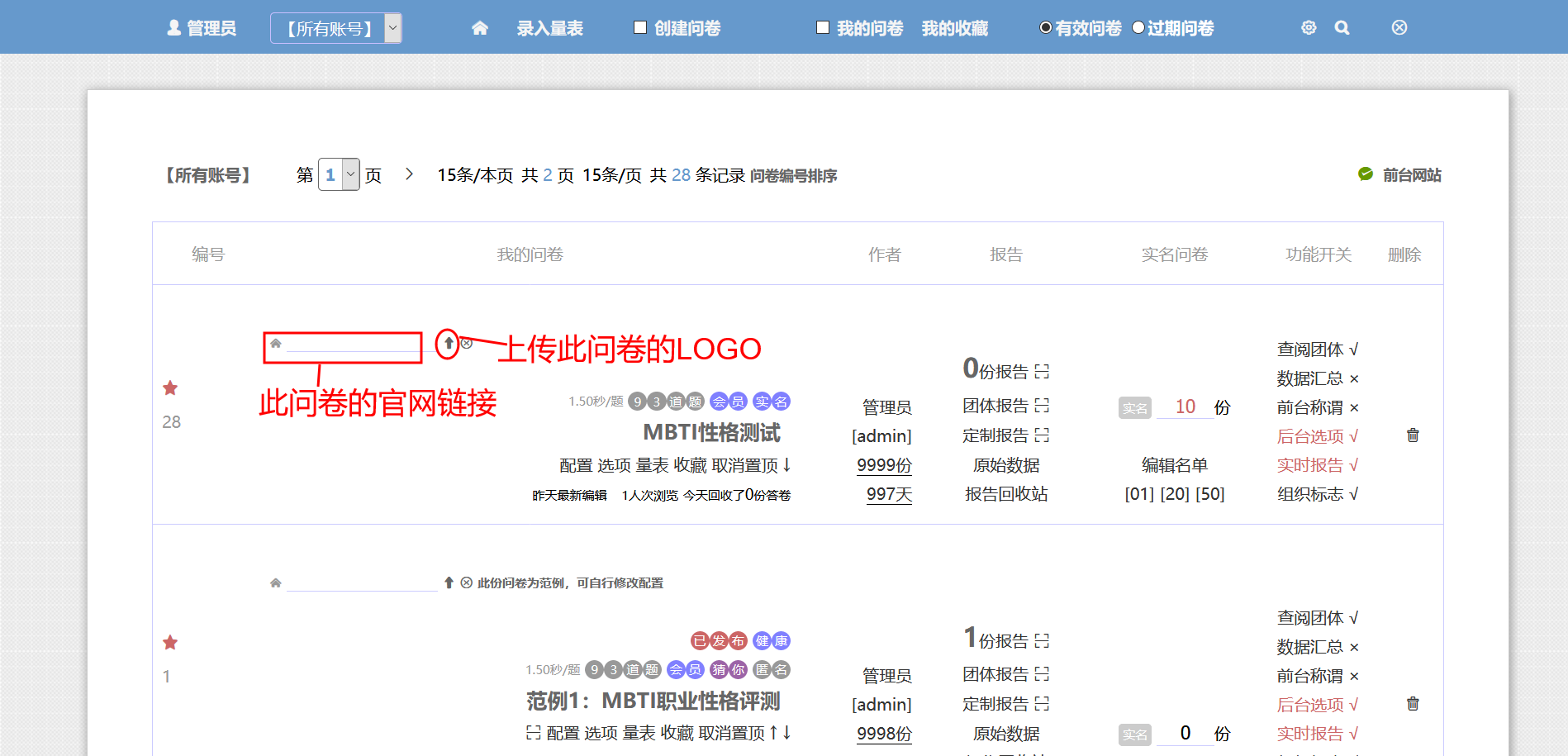The image size is (1568, 756).
Task: Open the 【所有账号】 account dropdown
Action: 336,28
